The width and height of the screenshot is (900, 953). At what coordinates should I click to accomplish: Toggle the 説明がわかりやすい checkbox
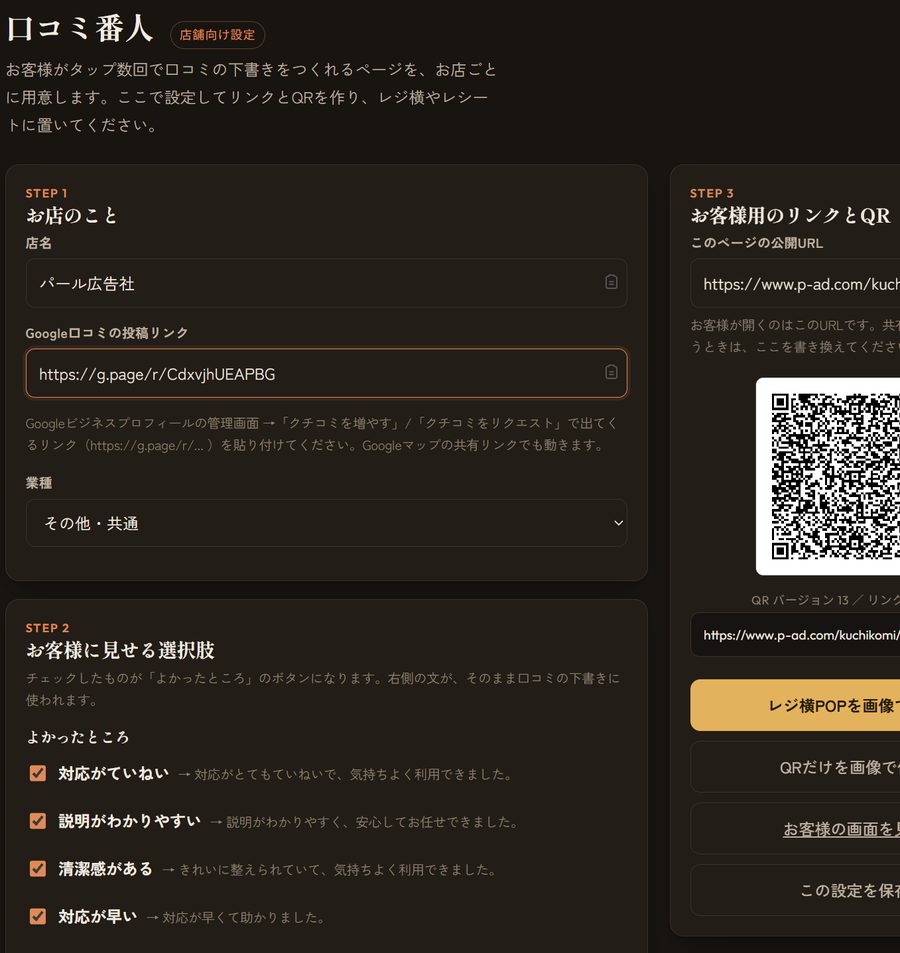point(38,821)
